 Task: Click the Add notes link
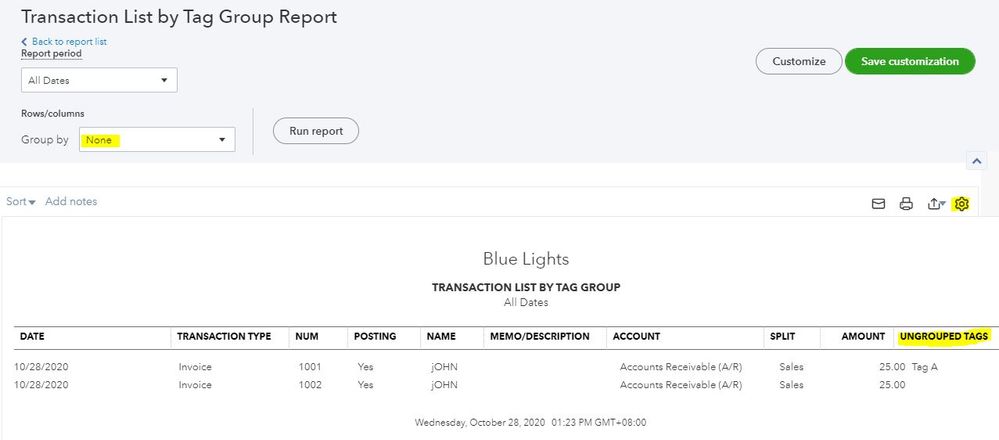(71, 202)
